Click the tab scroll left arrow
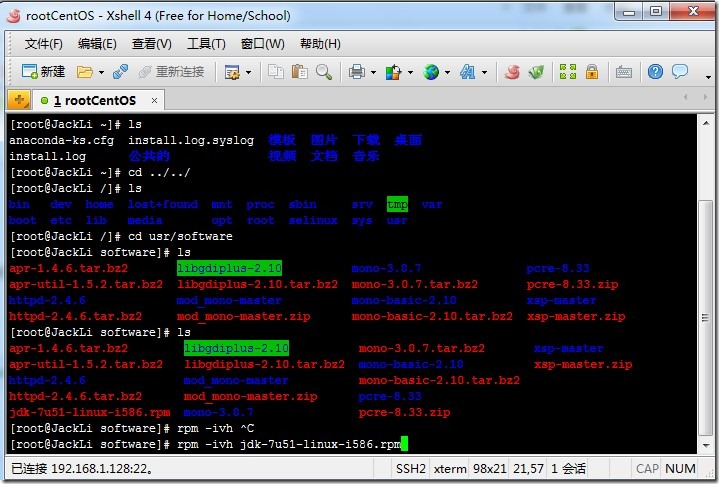Viewport: 719px width, 484px height. 686,97
